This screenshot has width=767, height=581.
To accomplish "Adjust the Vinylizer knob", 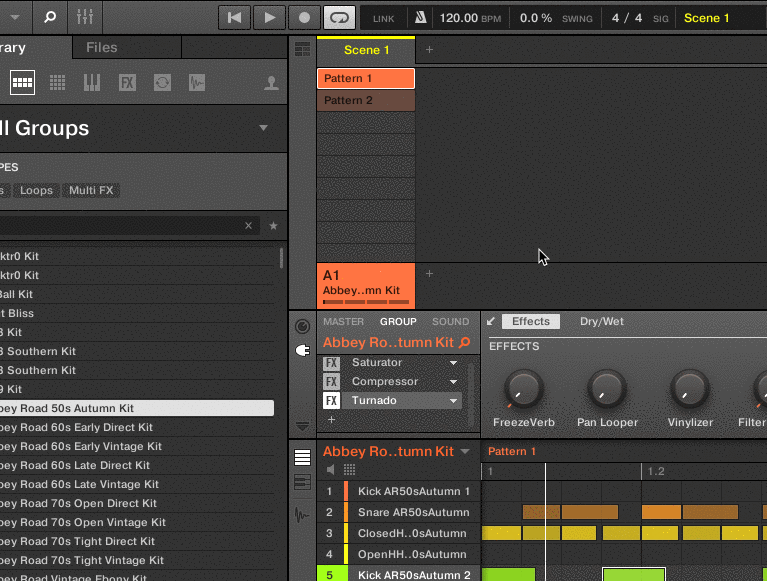I will [690, 389].
